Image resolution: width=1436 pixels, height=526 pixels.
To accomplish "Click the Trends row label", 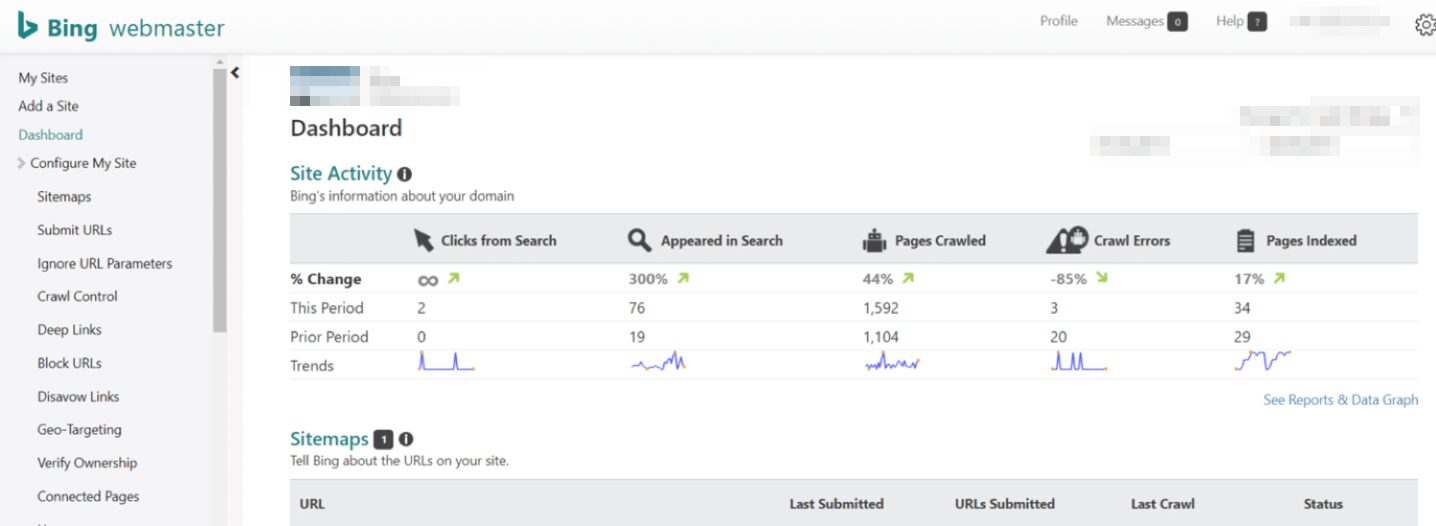I will (x=312, y=366).
